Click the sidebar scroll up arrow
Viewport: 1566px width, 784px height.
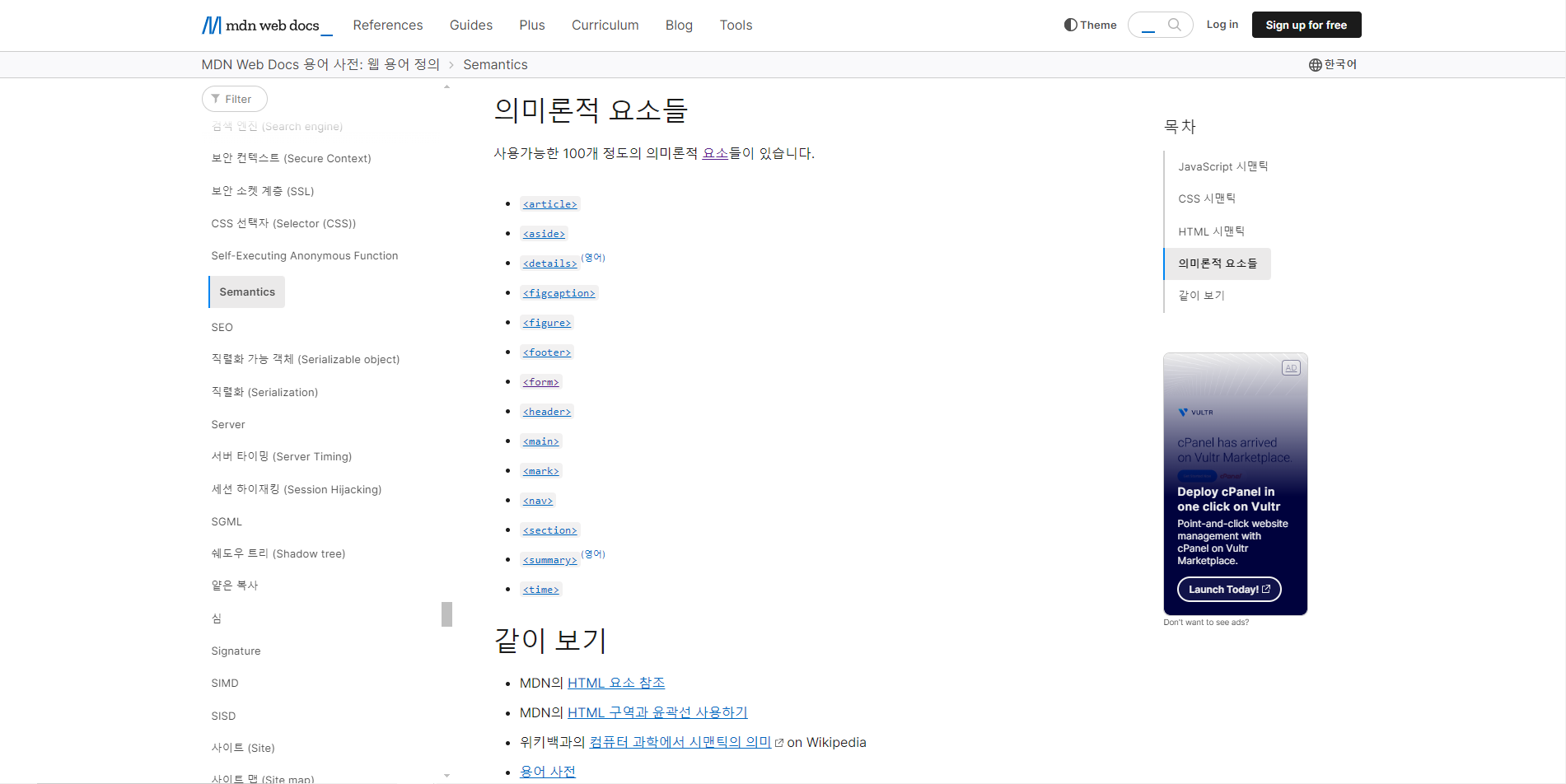click(446, 86)
